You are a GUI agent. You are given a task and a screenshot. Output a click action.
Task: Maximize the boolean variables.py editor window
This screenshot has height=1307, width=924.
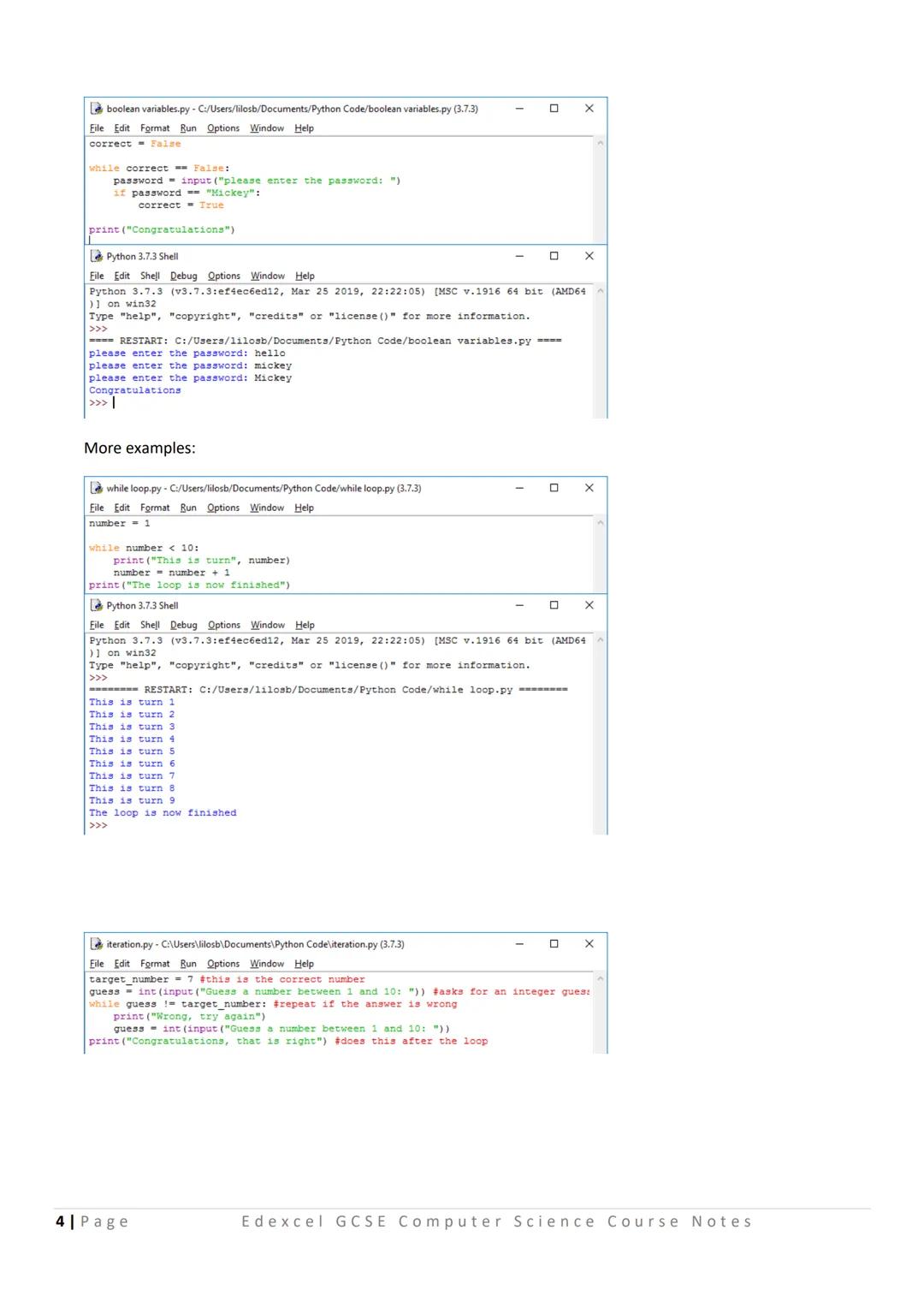pos(554,109)
